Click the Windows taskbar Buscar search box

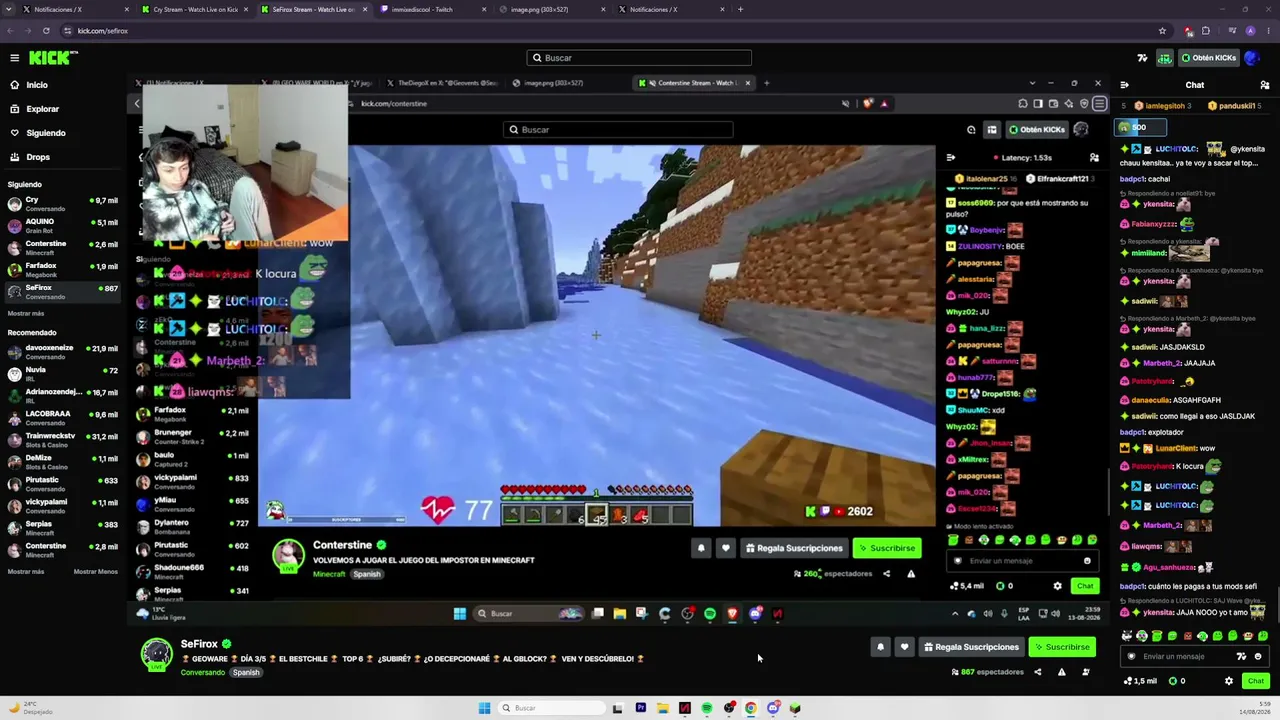tap(553, 708)
